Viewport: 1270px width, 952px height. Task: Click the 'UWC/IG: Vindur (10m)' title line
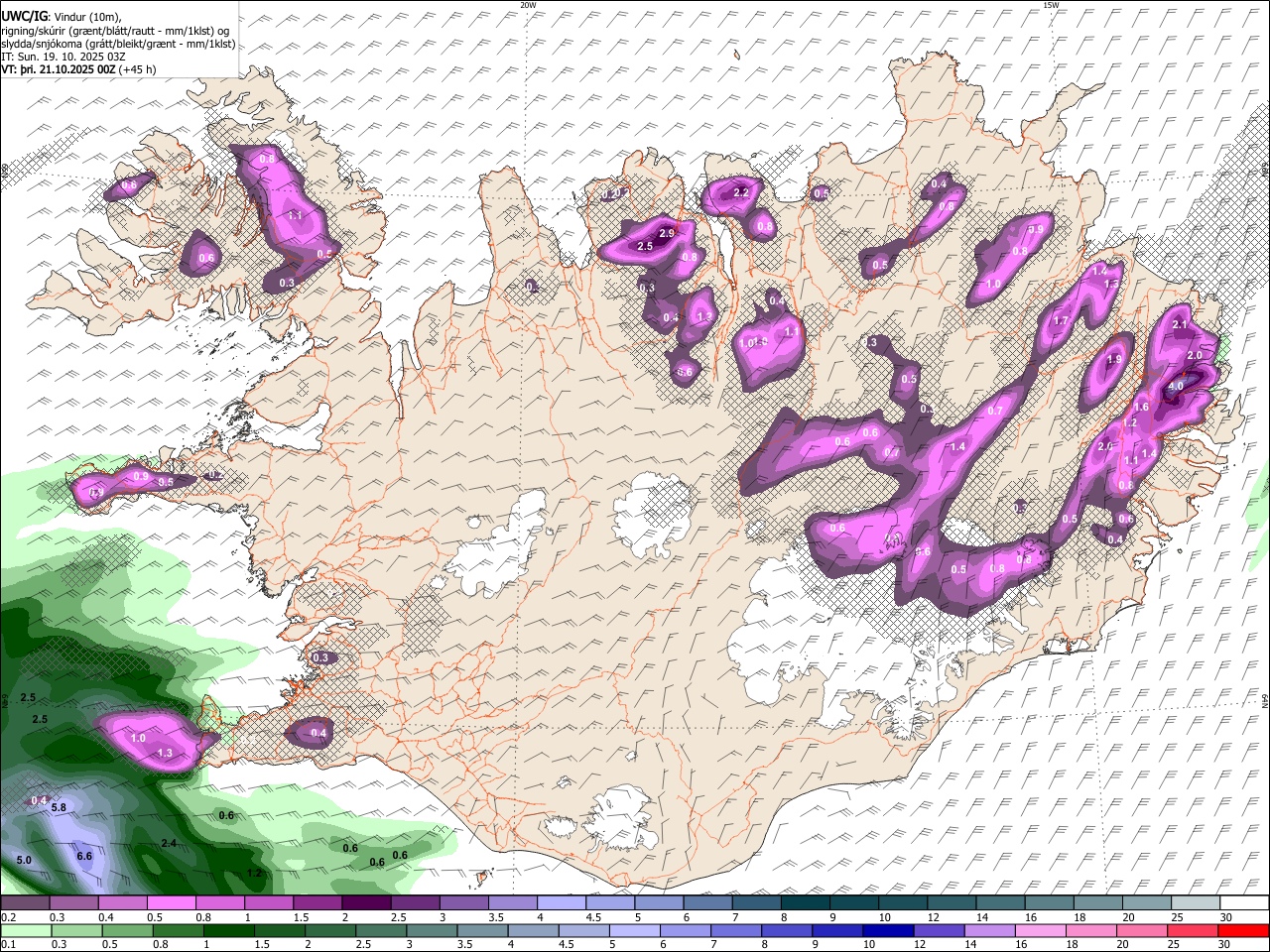(62, 16)
